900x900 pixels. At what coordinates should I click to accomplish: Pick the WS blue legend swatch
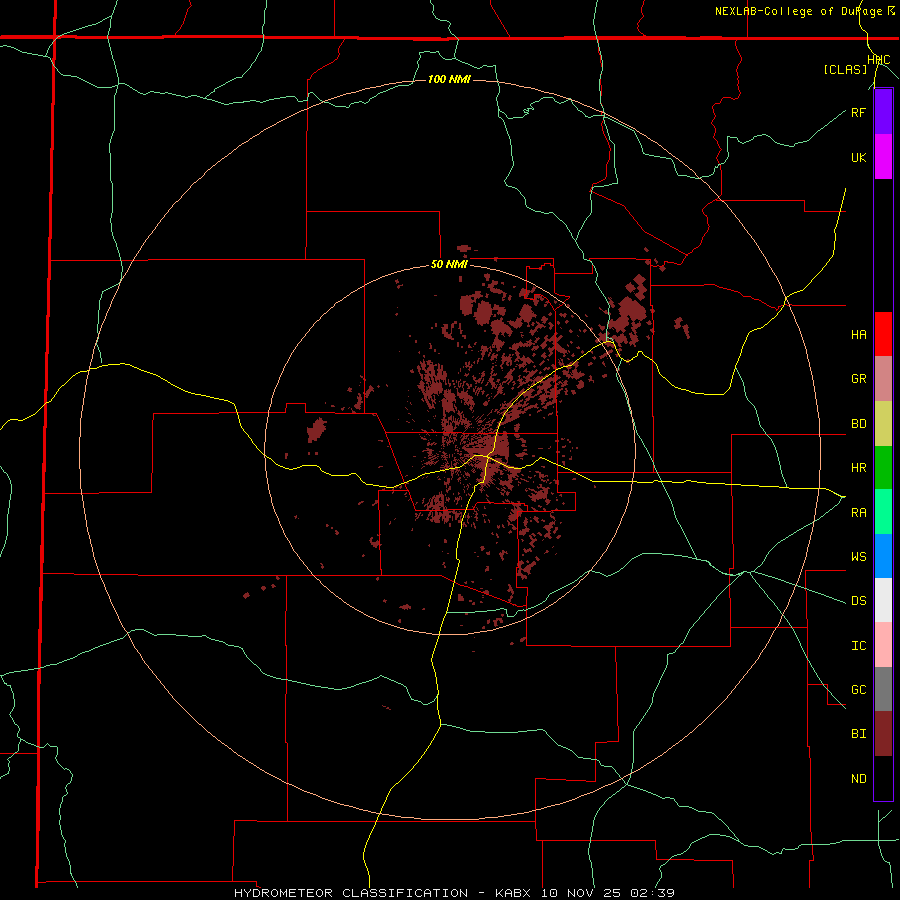pos(883,556)
